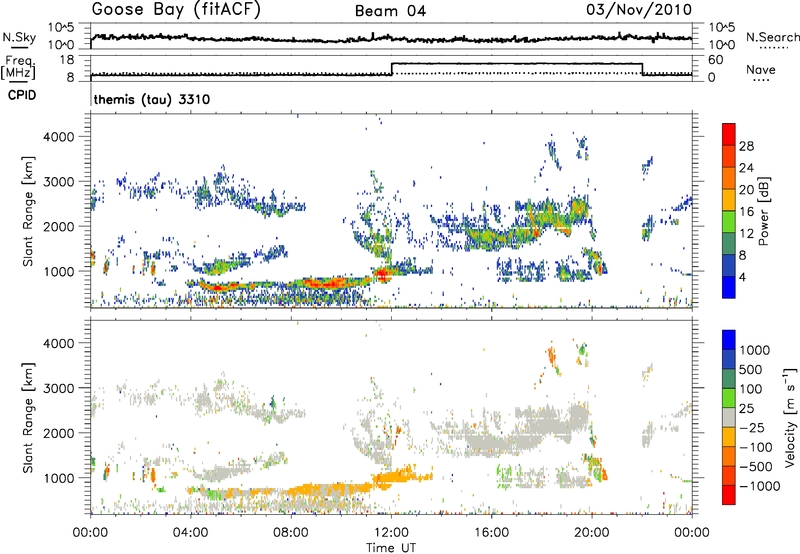
Task: Click the solid line sample under N.Sky
Action: coord(18,47)
